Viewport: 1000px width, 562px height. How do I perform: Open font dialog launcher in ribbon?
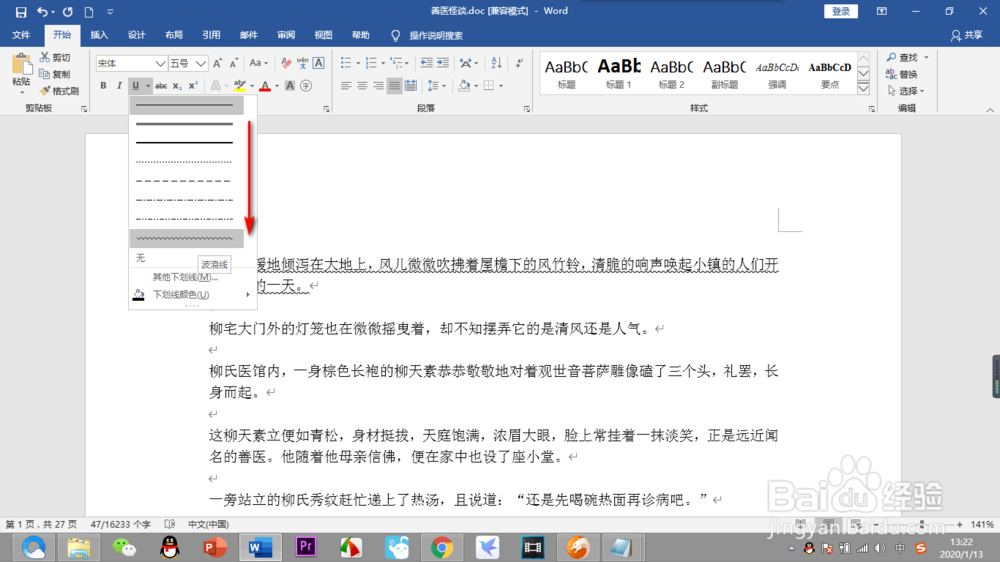[x=326, y=109]
